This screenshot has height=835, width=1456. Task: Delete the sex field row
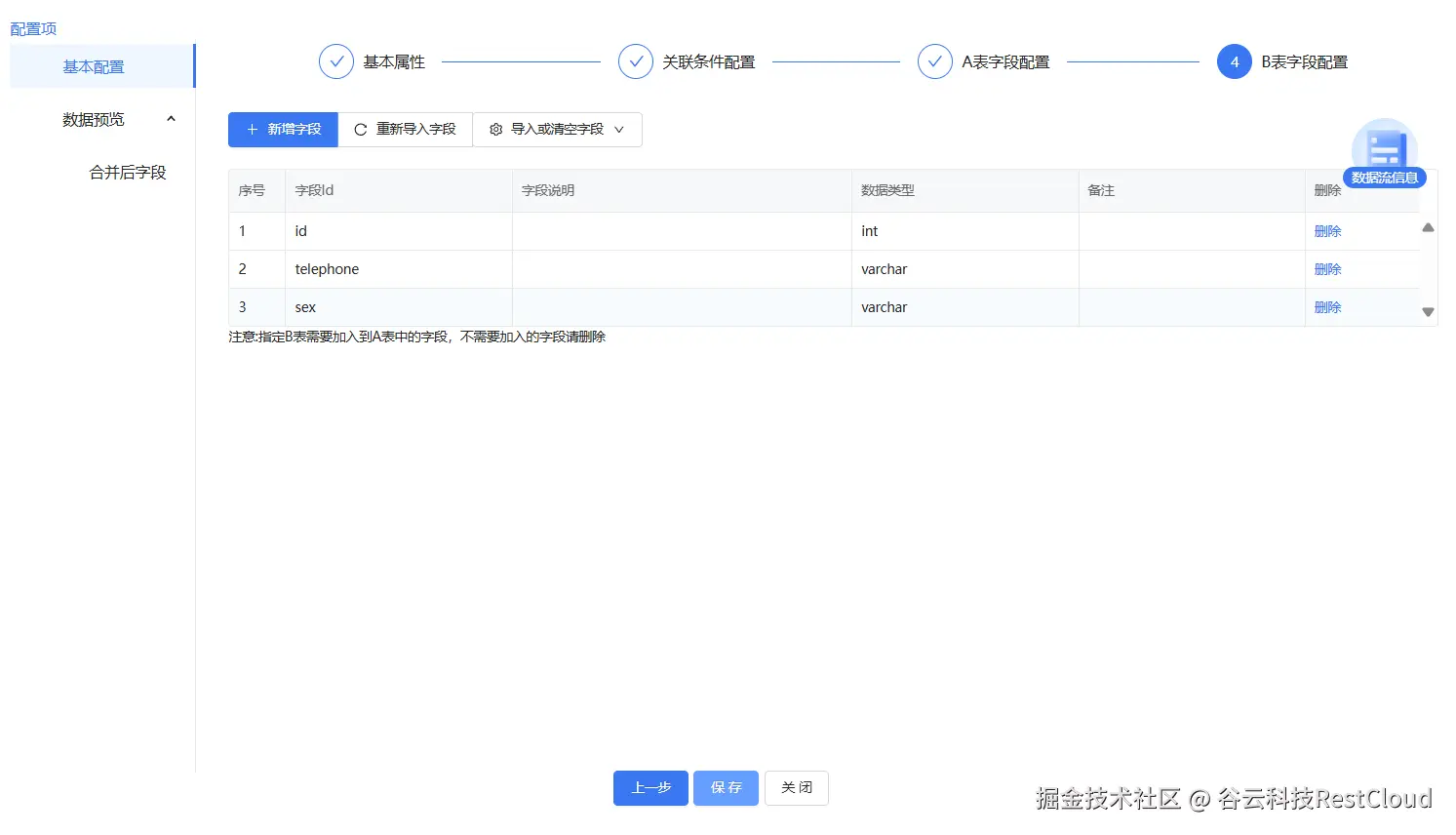coord(1327,307)
